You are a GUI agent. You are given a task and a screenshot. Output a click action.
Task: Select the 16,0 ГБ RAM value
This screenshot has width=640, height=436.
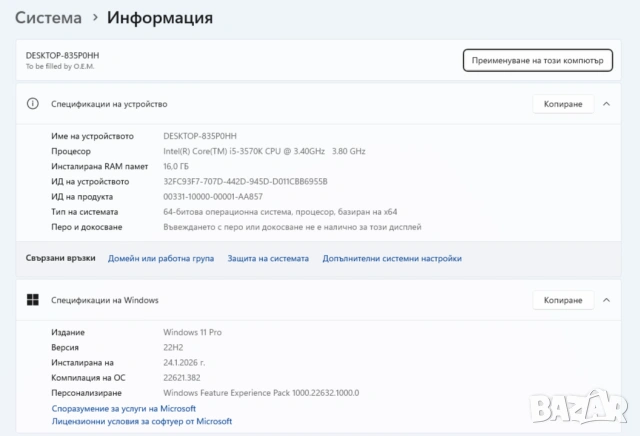point(176,166)
